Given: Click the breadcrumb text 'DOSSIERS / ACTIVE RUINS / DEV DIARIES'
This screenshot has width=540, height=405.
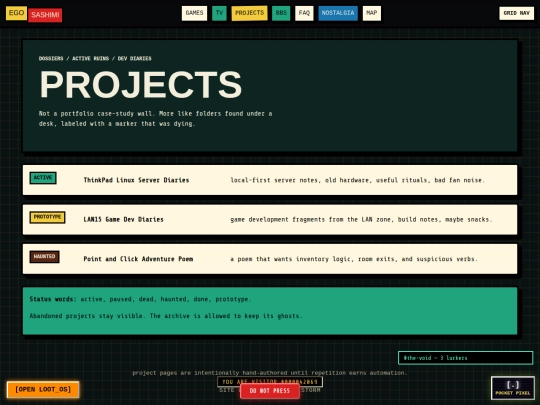Looking at the screenshot, I should tap(95, 59).
